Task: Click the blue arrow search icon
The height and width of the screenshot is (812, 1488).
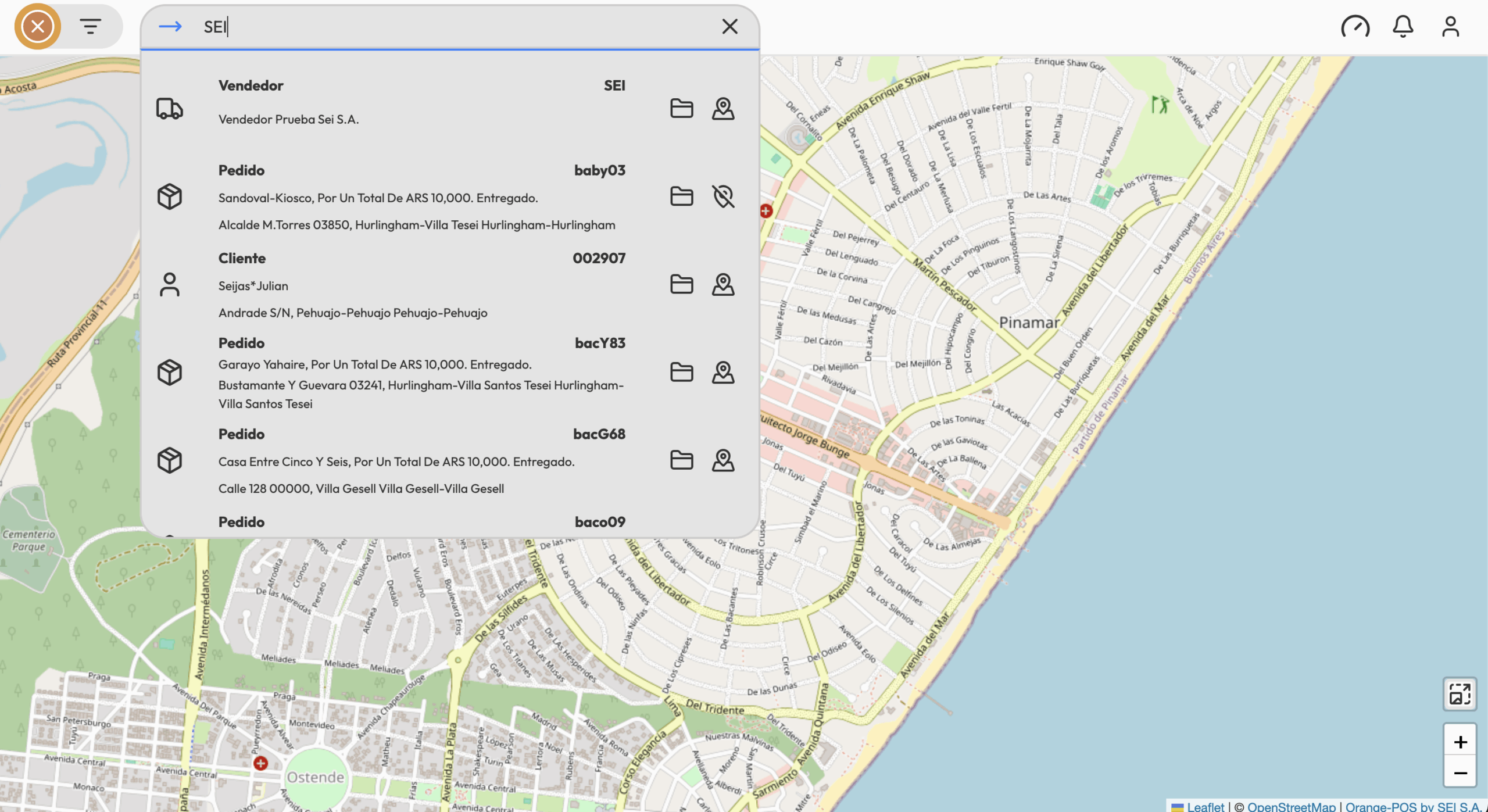Action: pyautogui.click(x=170, y=26)
